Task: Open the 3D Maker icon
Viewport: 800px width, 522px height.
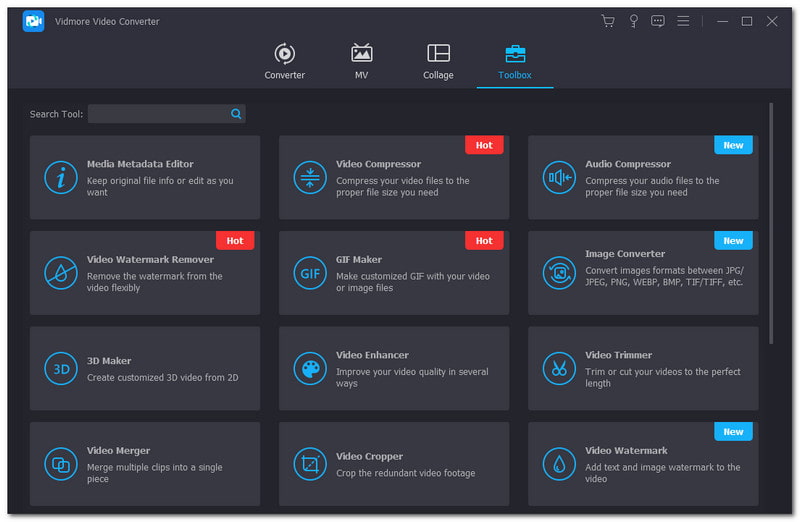Action: tap(61, 368)
